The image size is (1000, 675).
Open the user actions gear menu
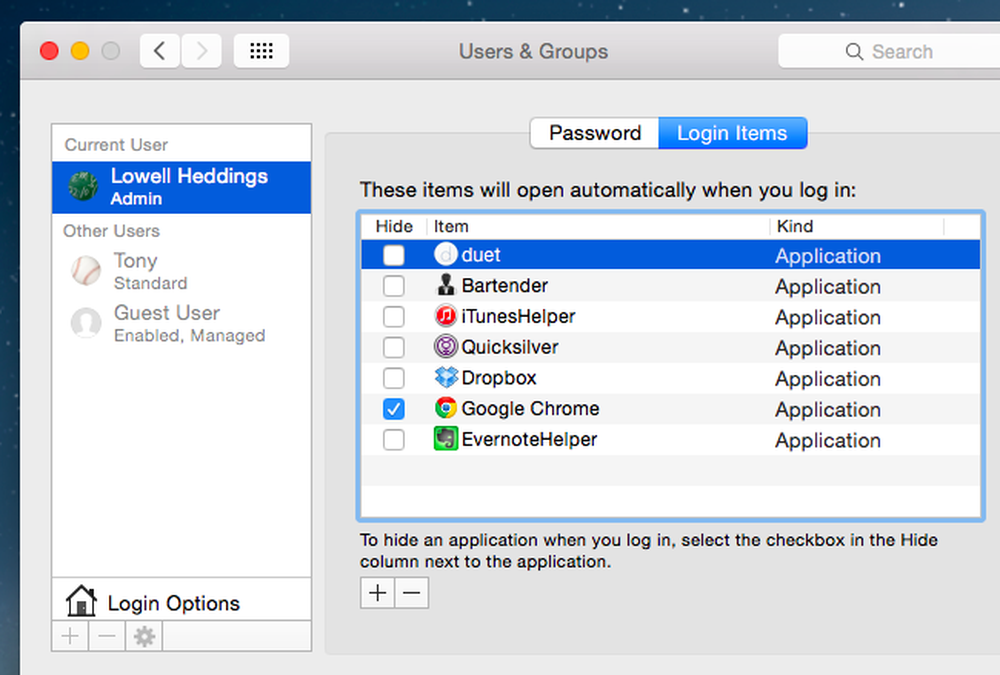pyautogui.click(x=144, y=636)
